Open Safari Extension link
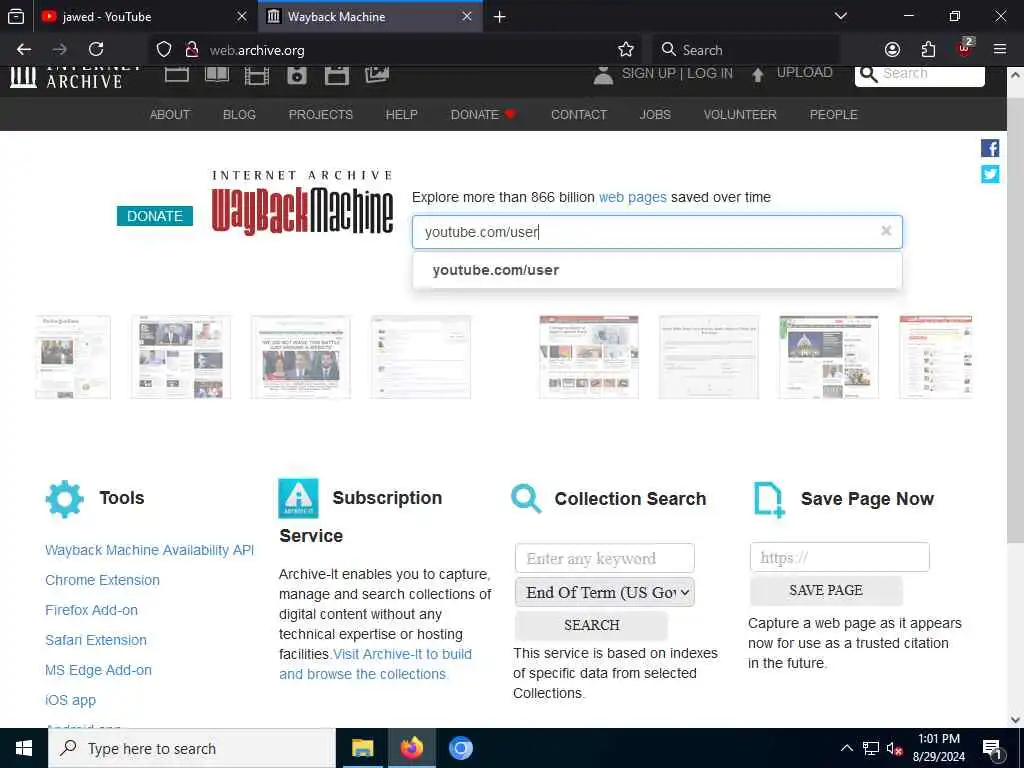This screenshot has width=1024, height=768. (x=96, y=641)
